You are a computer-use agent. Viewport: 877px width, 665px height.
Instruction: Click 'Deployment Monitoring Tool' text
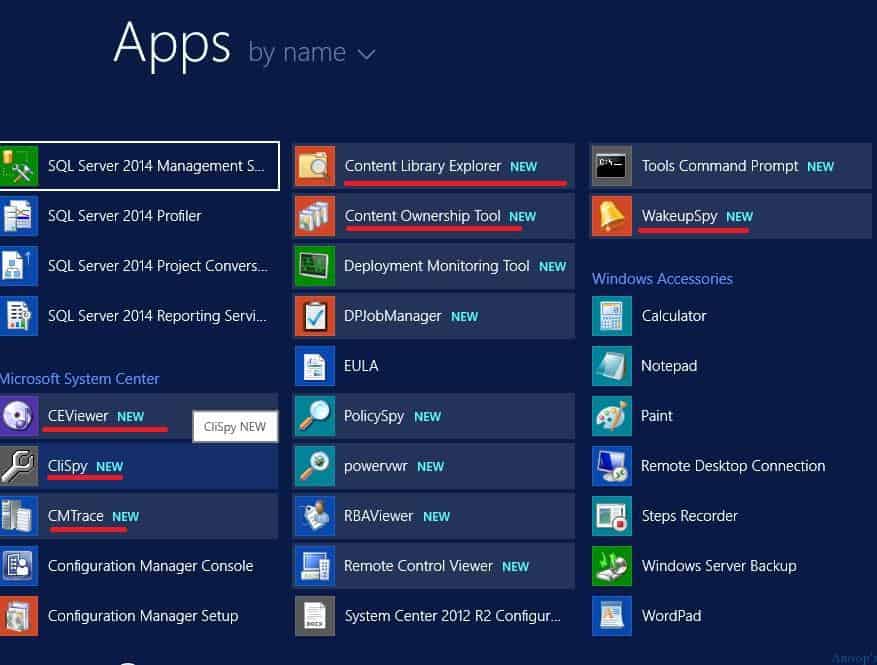coord(437,266)
